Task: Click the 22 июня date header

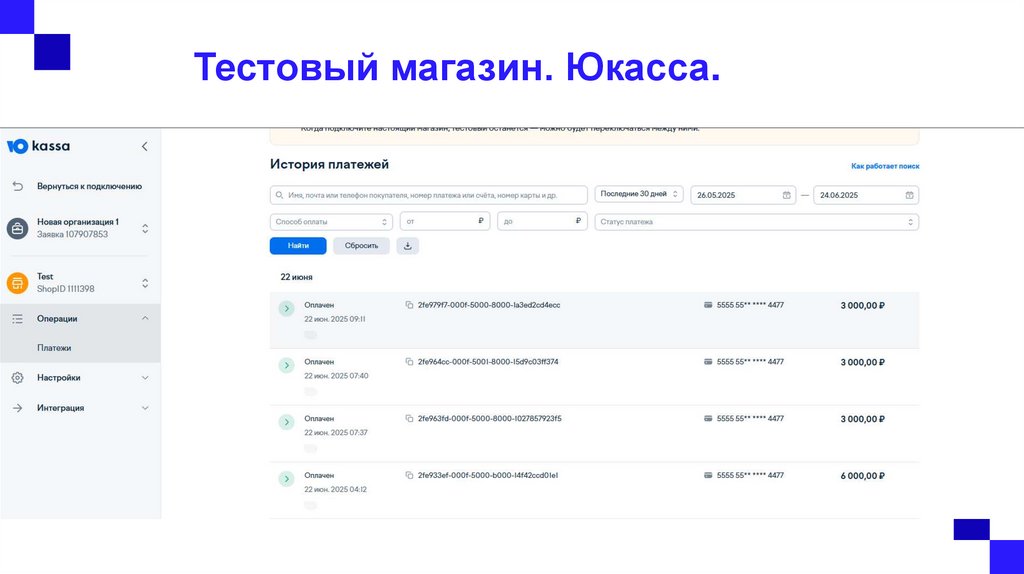Action: click(x=296, y=277)
